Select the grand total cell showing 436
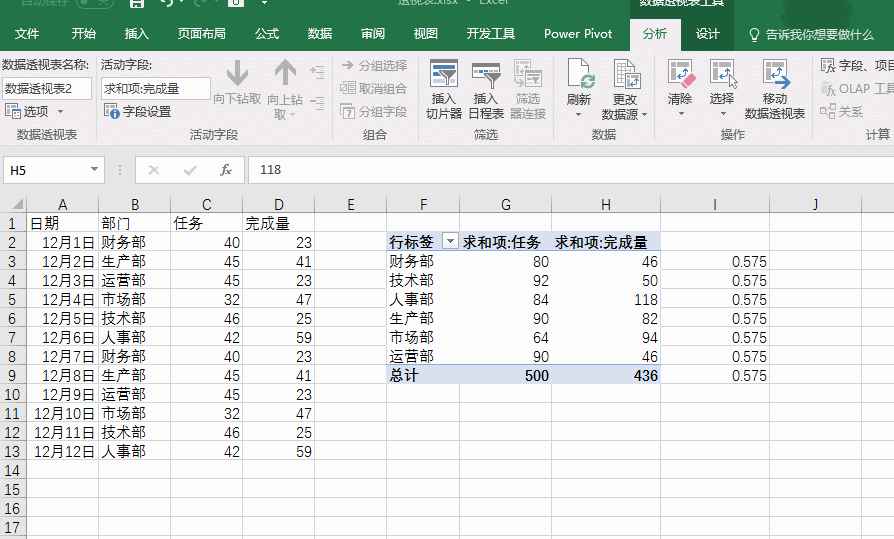The image size is (894, 539). 605,375
